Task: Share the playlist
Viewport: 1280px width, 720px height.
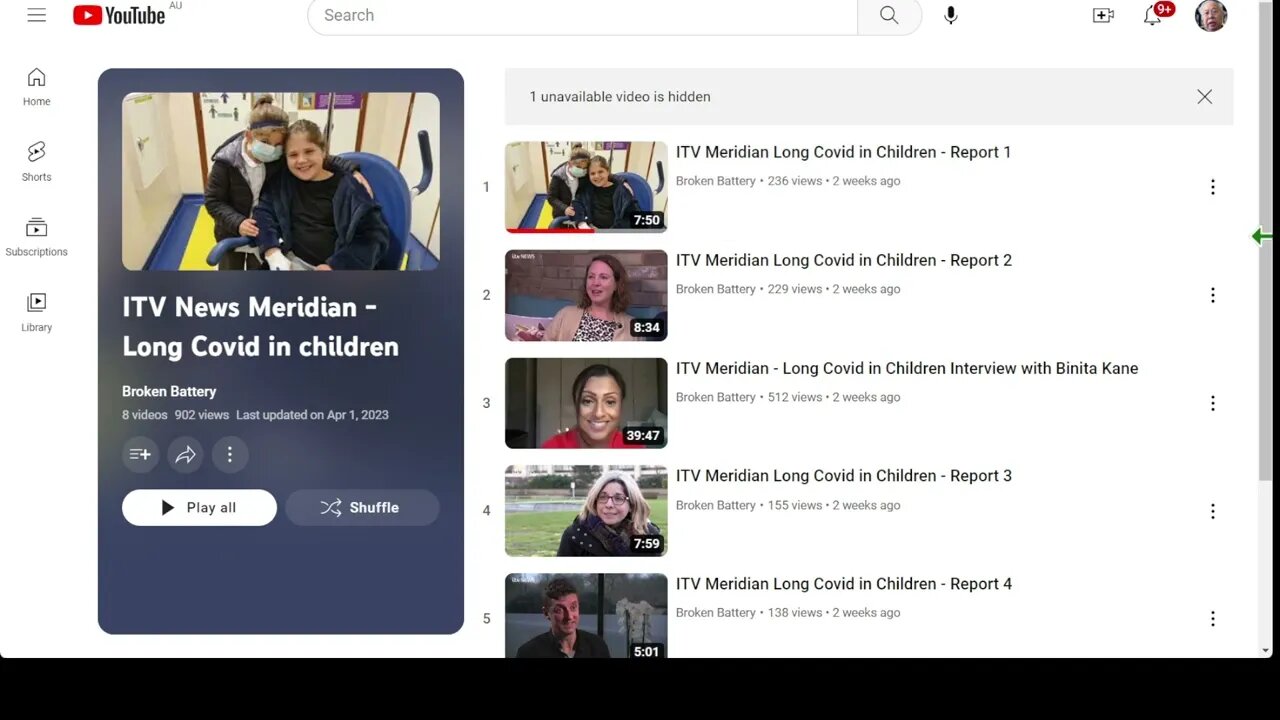Action: [x=185, y=454]
